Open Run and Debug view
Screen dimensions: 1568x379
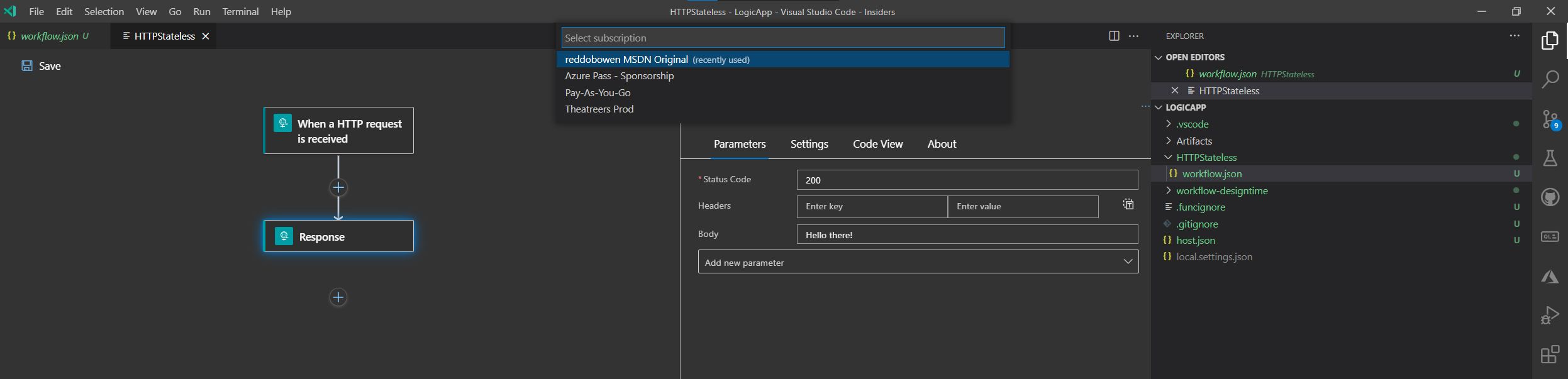[1550, 316]
